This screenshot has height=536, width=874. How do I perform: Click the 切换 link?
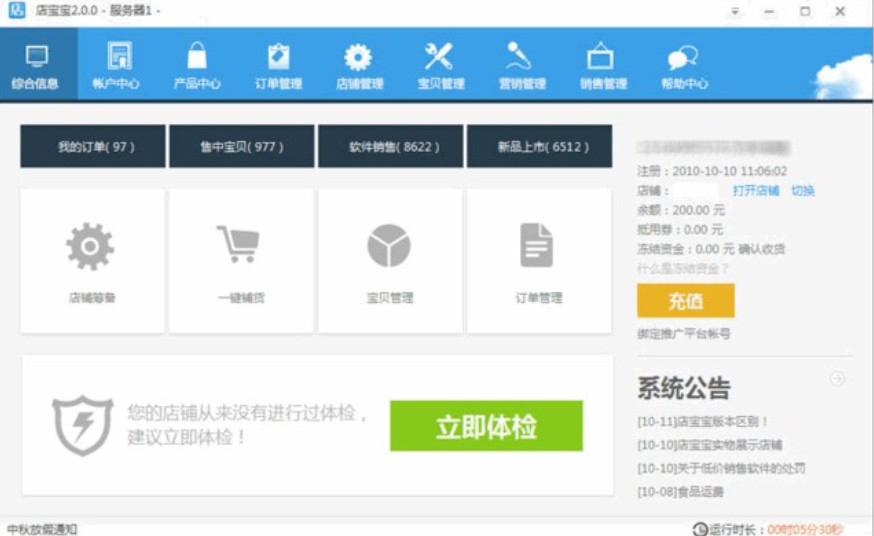coord(803,191)
